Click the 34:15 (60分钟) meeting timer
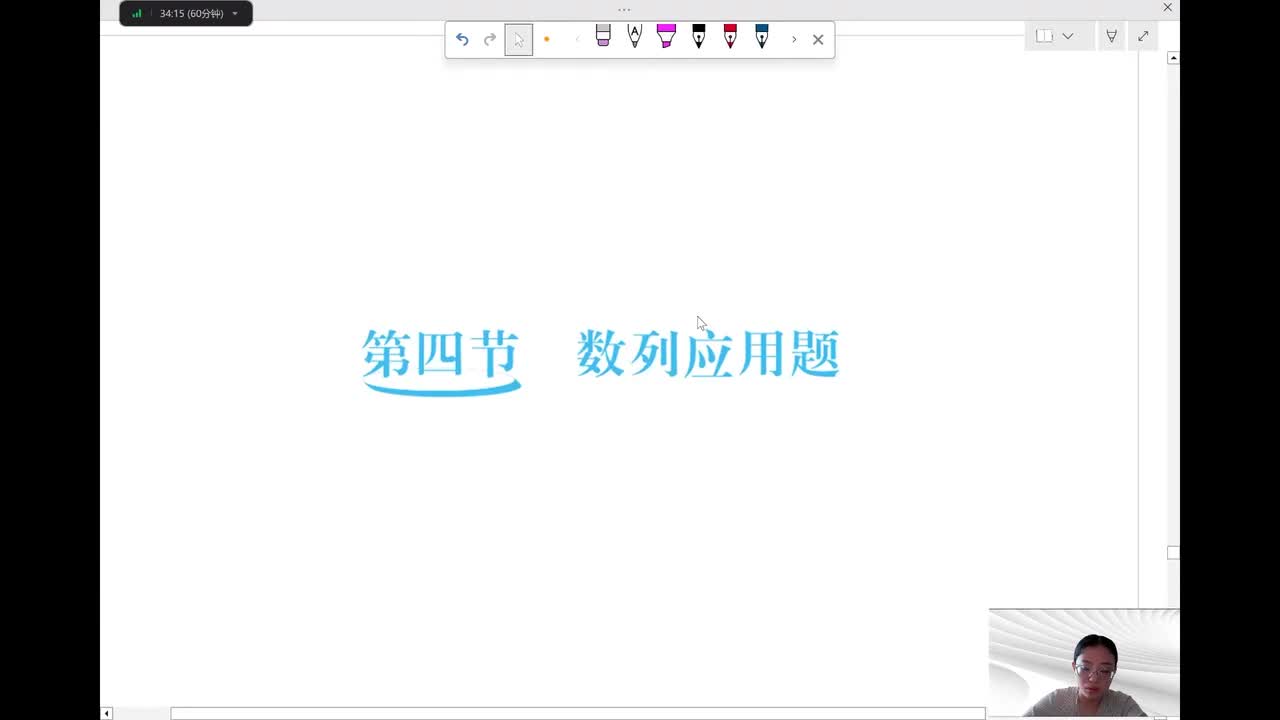This screenshot has width=1280, height=720. click(x=191, y=14)
